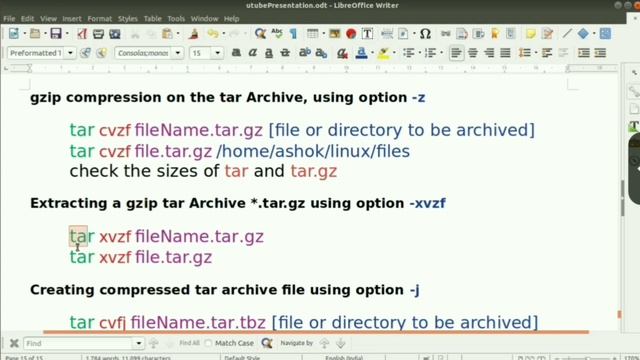Click the Paste clipboard icon
Screen dimensions: 640x360
point(167,34)
